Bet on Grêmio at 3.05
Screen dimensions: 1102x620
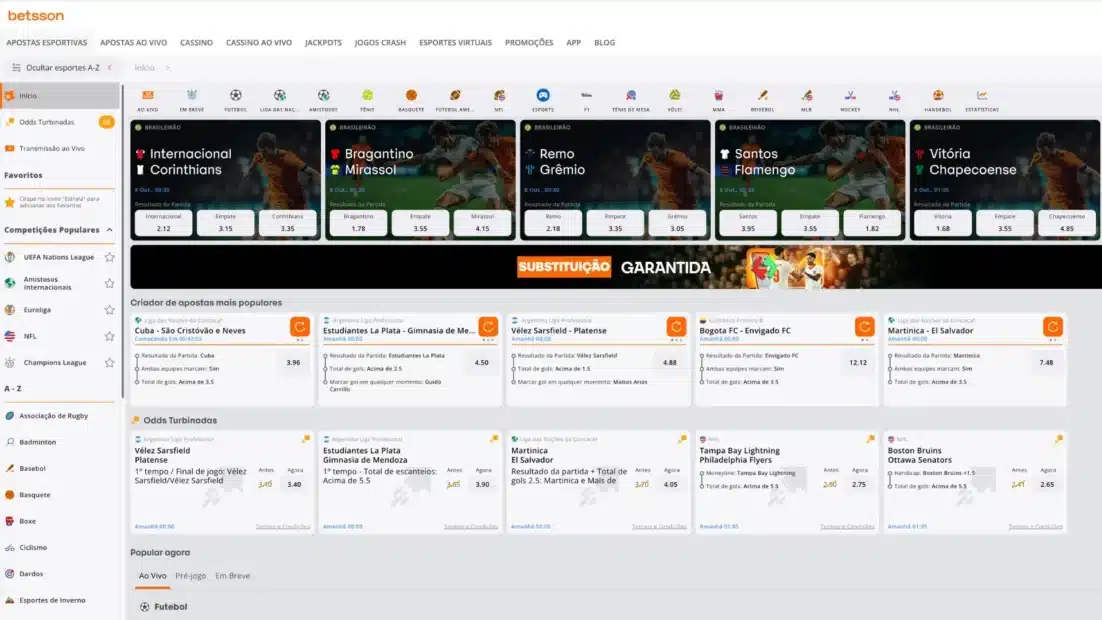(x=677, y=223)
